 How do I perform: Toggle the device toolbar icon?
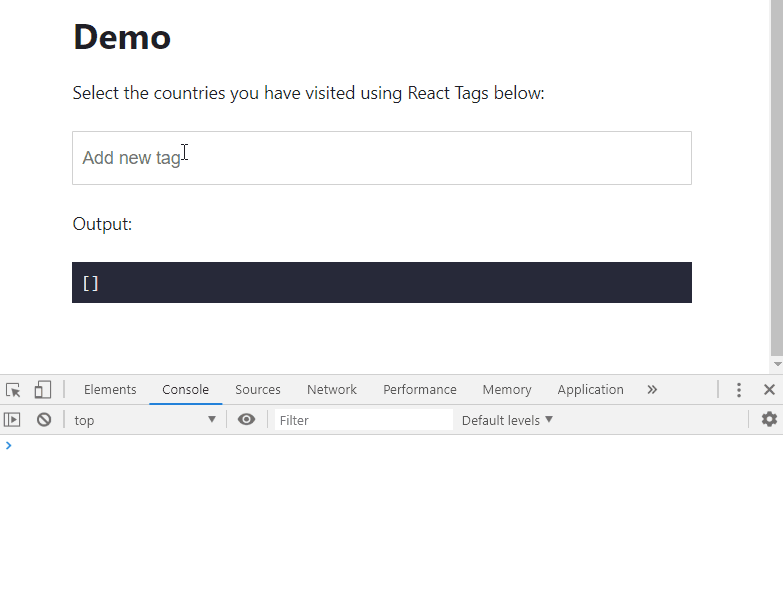43,390
